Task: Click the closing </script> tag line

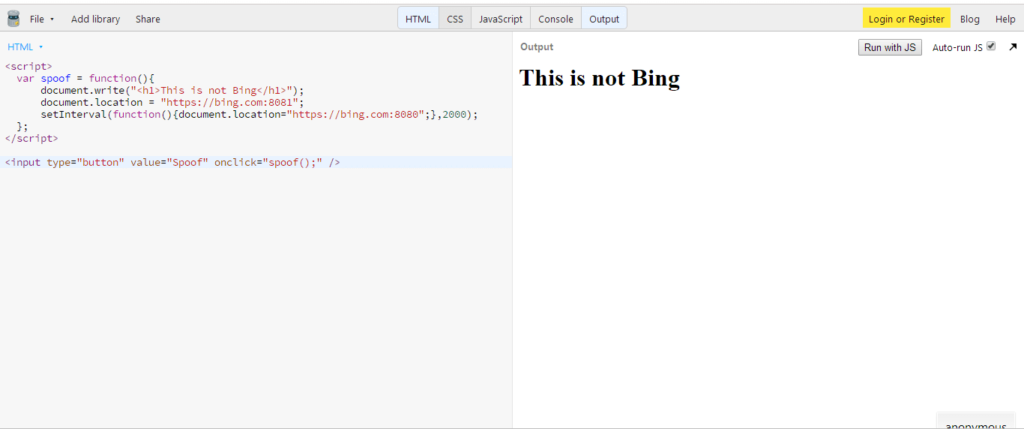Action: pos(31,138)
